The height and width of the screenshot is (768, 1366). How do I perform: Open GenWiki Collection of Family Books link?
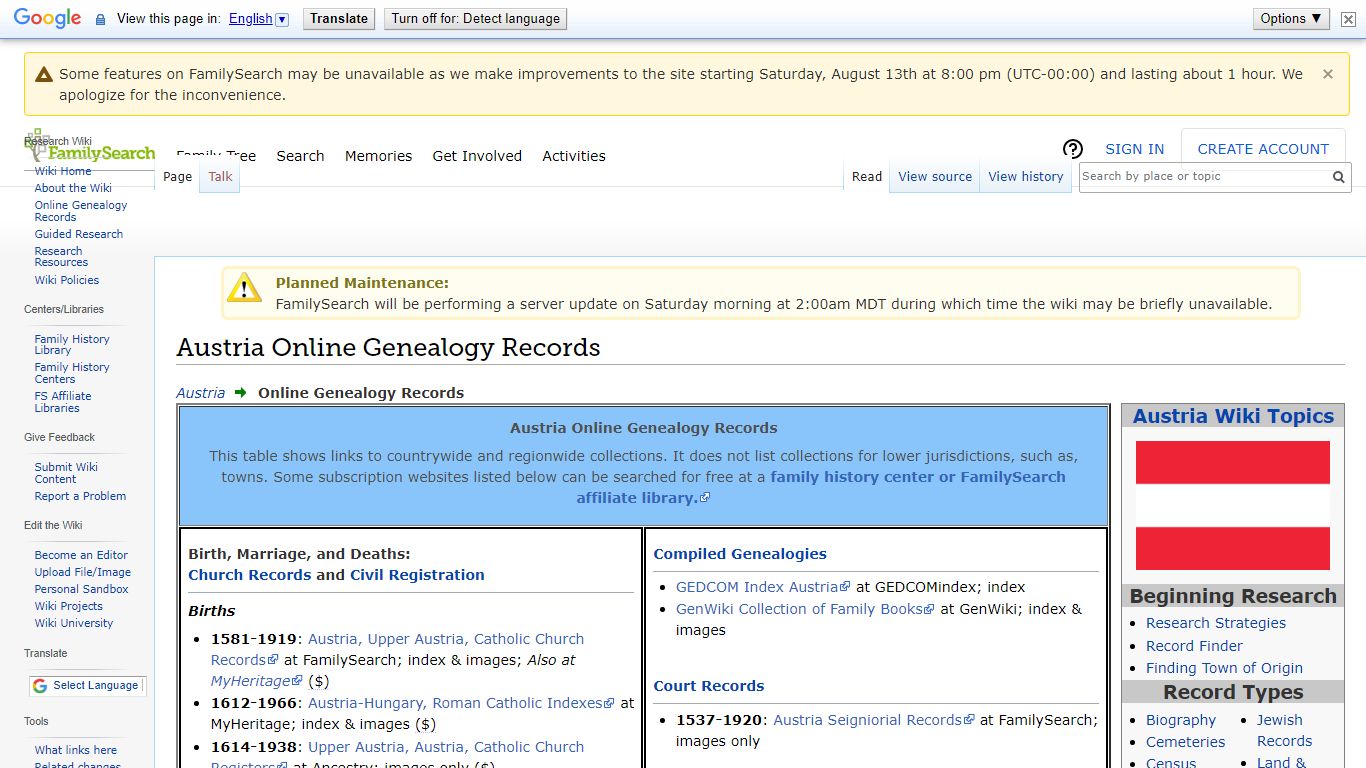pyautogui.click(x=805, y=609)
